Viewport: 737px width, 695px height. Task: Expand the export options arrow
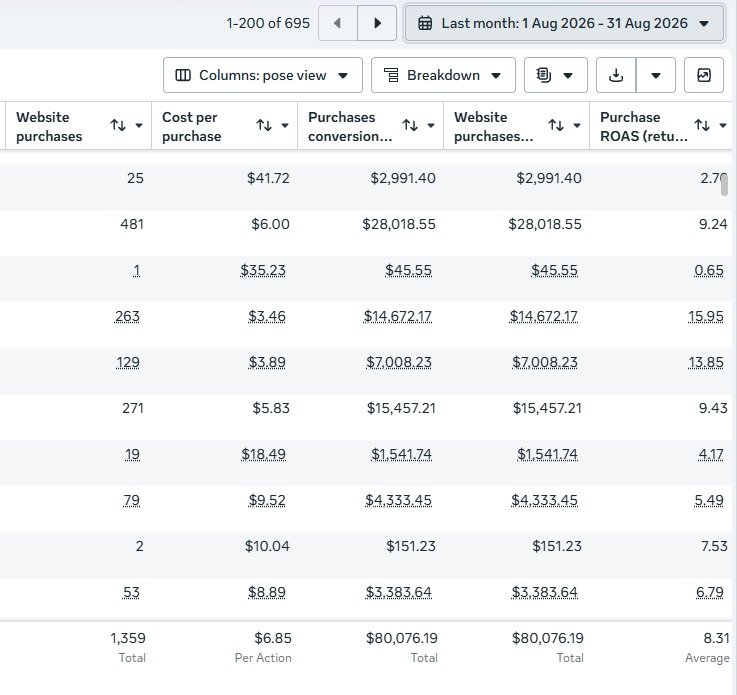[656, 75]
